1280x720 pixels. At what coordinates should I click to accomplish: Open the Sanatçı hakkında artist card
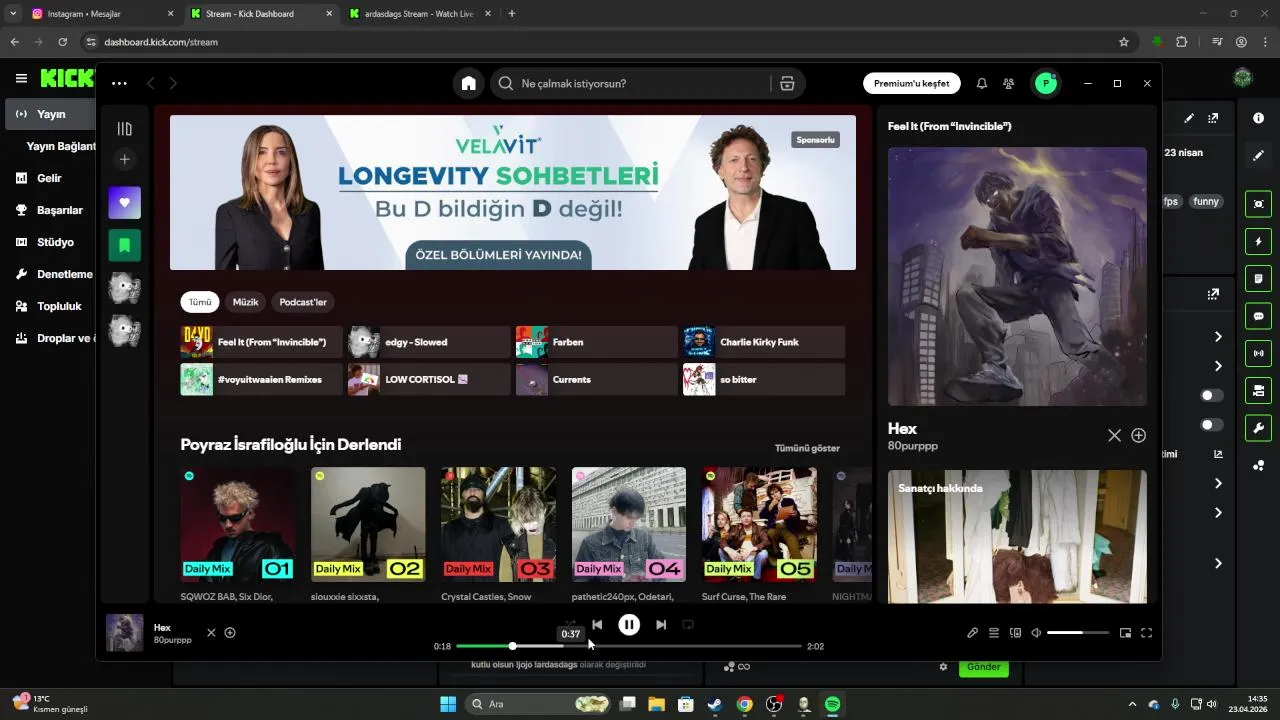tap(1017, 537)
